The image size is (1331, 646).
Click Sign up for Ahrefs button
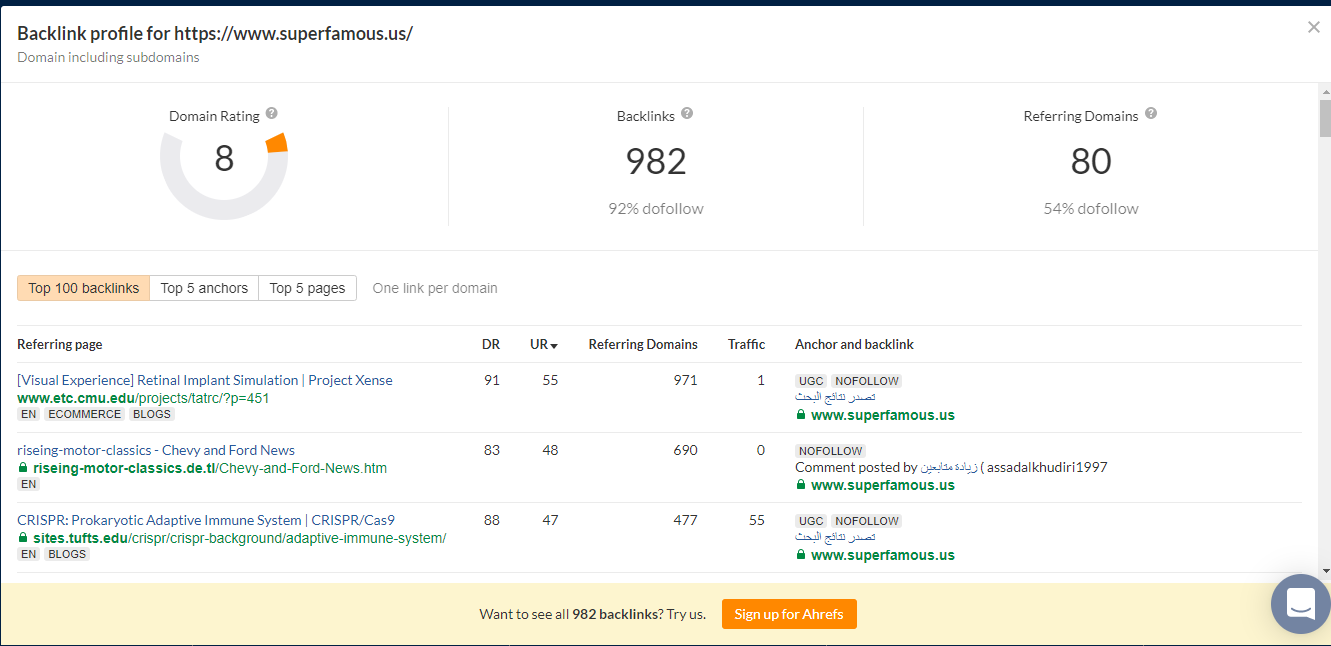pos(789,614)
